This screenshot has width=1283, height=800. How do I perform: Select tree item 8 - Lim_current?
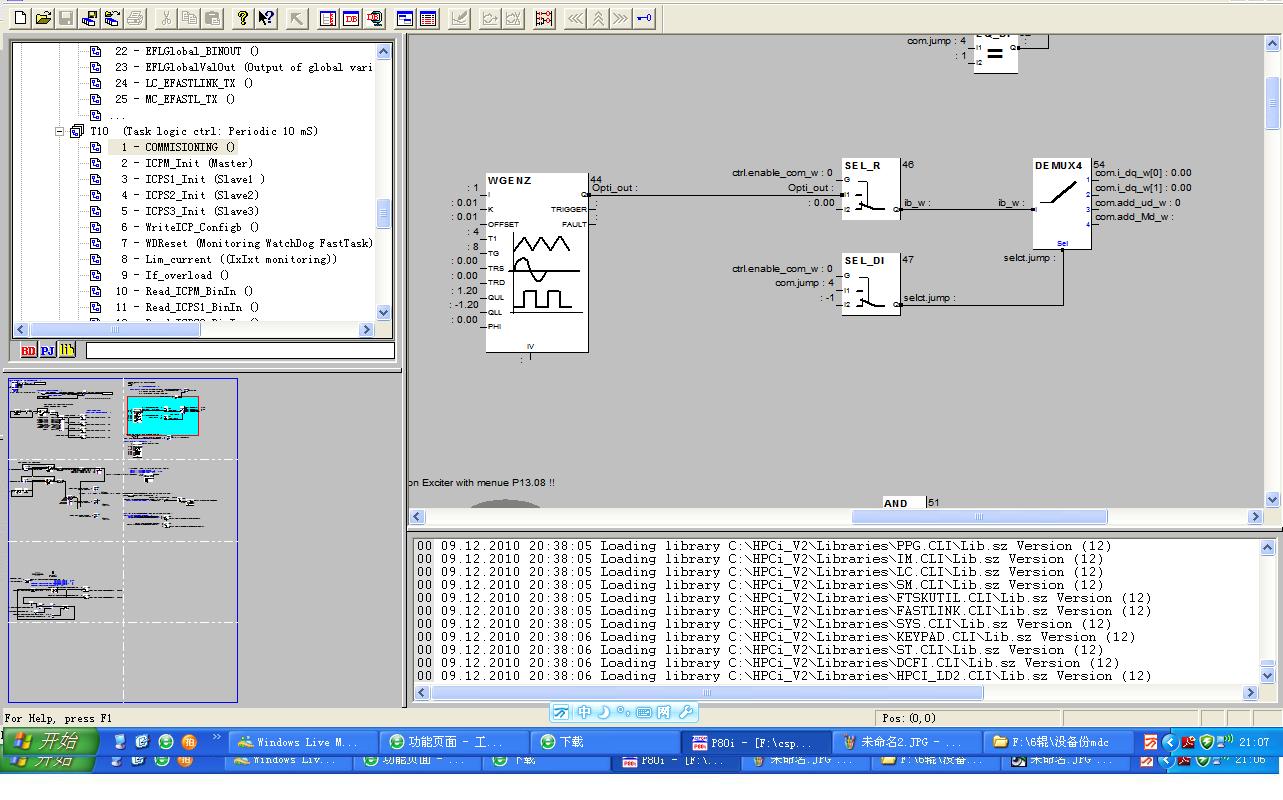click(x=240, y=259)
